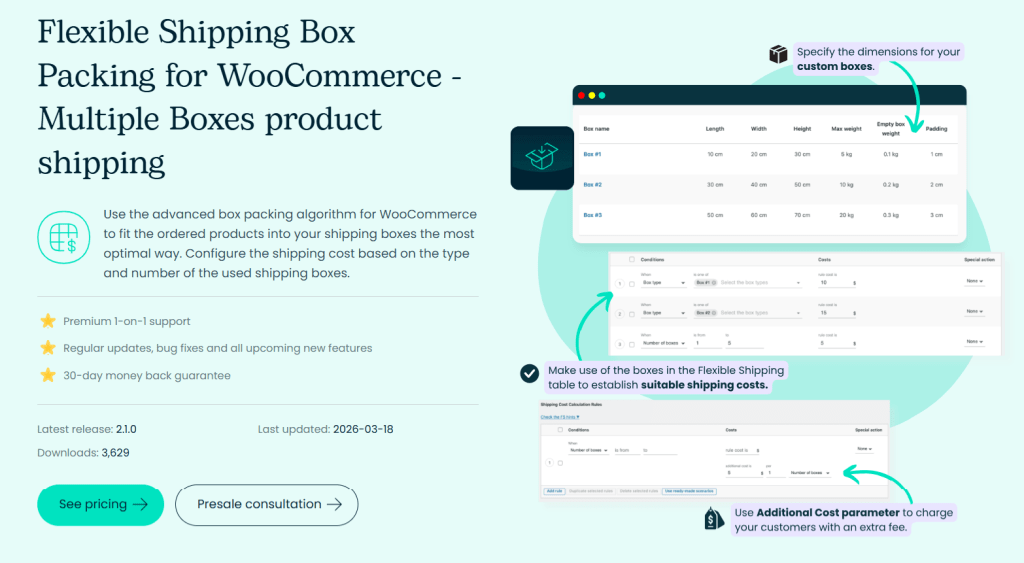
Task: Open box types selector containing Box #1
Action: (x=748, y=282)
